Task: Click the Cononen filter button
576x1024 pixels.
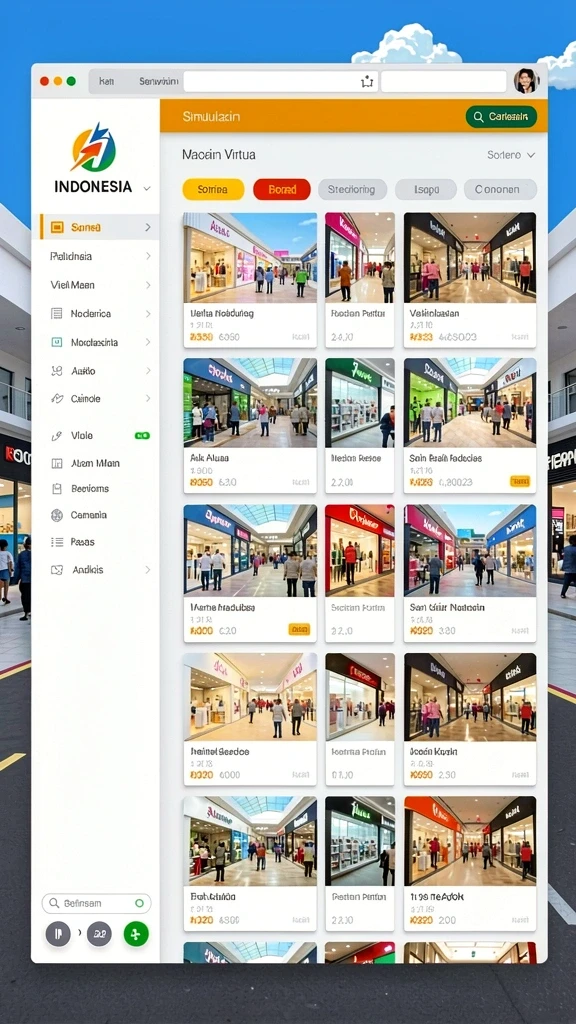Action: [x=500, y=189]
